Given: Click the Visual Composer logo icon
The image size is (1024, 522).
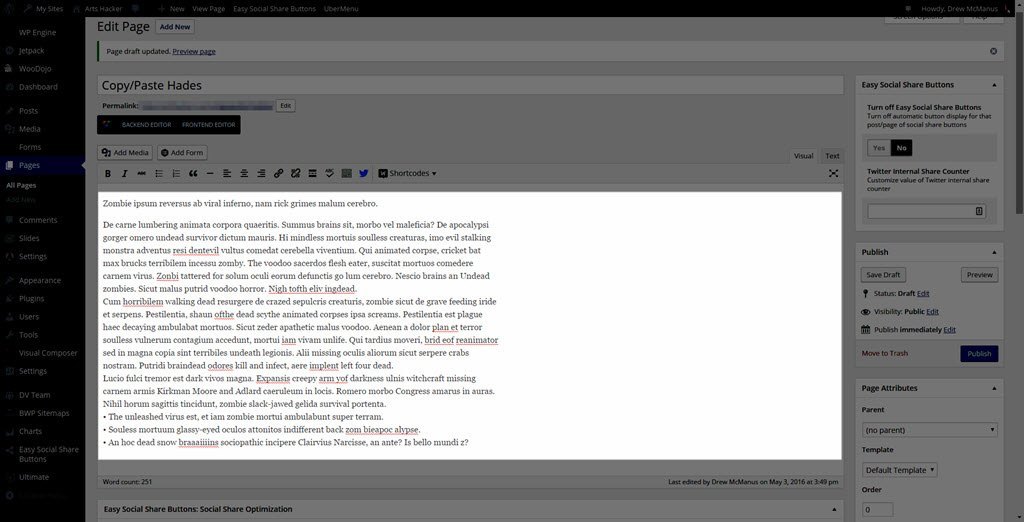Looking at the screenshot, I should click(x=107, y=125).
